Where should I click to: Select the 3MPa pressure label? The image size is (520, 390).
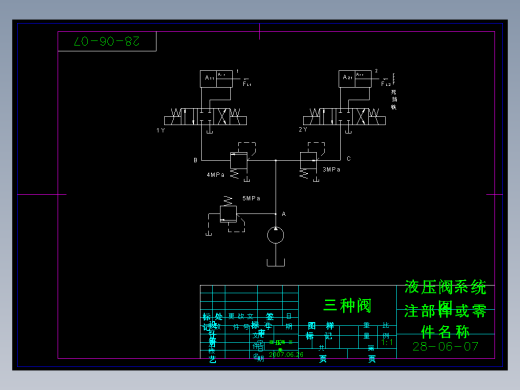point(331,170)
